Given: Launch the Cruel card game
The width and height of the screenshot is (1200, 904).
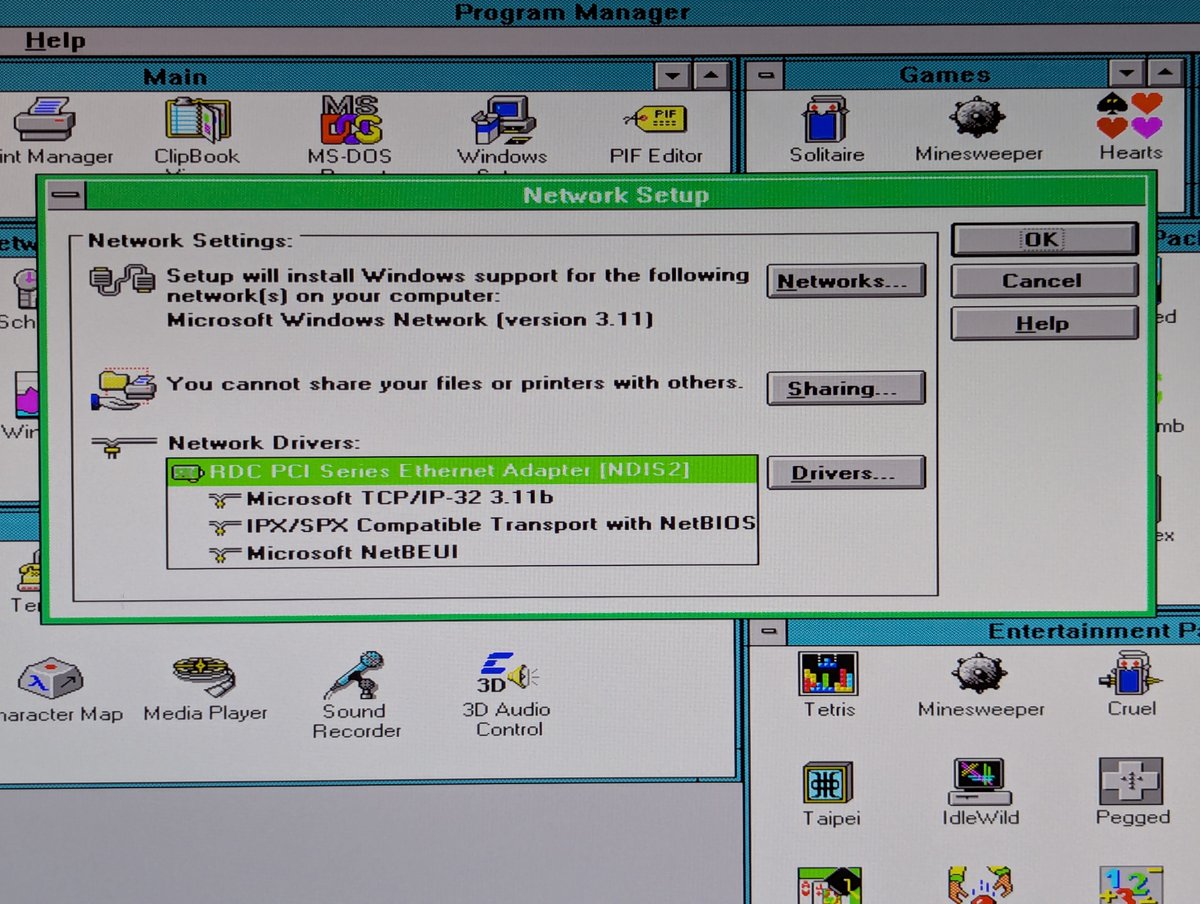Looking at the screenshot, I should point(1130,674).
